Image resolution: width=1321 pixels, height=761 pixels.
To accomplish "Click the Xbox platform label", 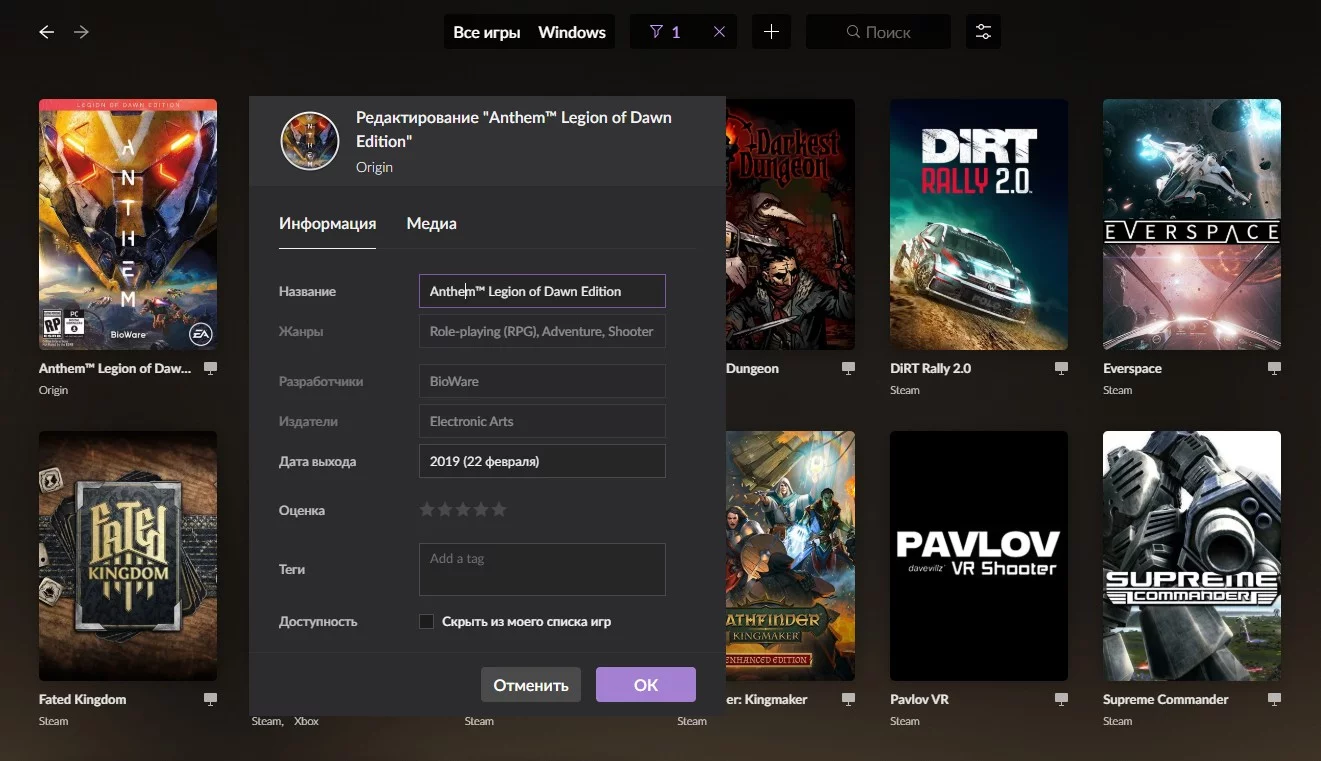I will pos(306,721).
